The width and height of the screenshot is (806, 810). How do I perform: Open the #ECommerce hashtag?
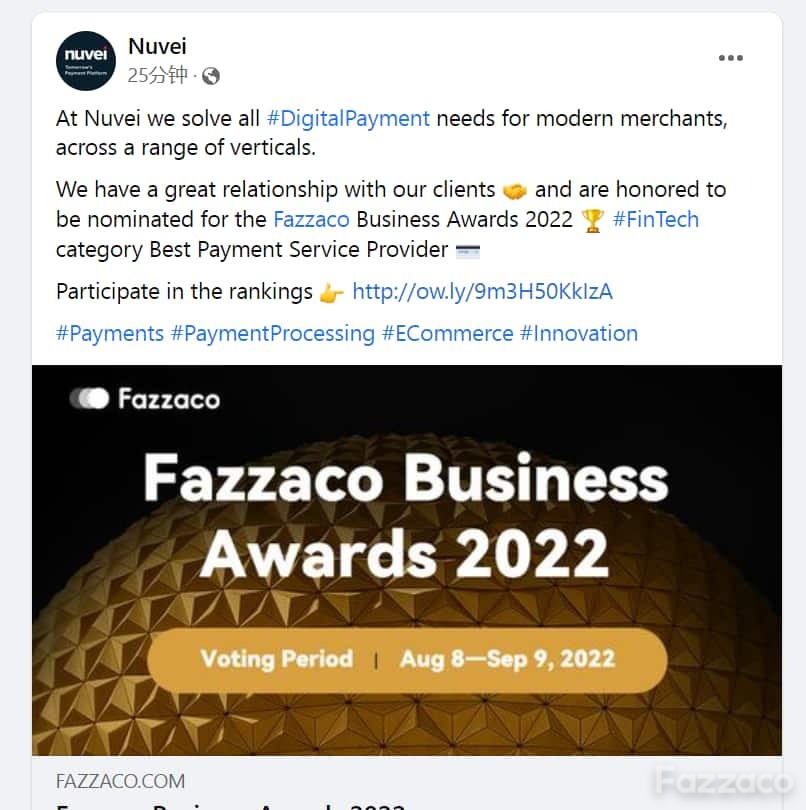pos(447,334)
